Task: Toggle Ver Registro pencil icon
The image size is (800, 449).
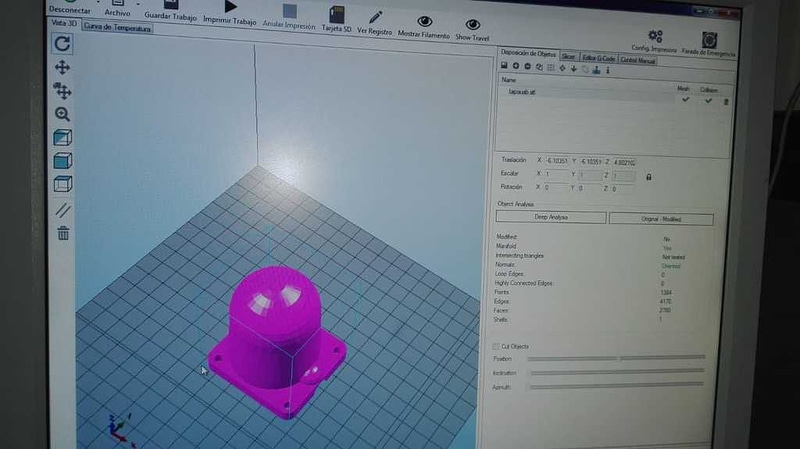Action: (374, 23)
